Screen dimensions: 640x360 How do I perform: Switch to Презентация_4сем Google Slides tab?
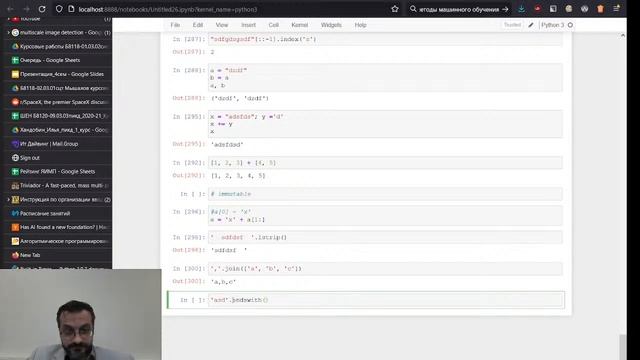pyautogui.click(x=60, y=74)
